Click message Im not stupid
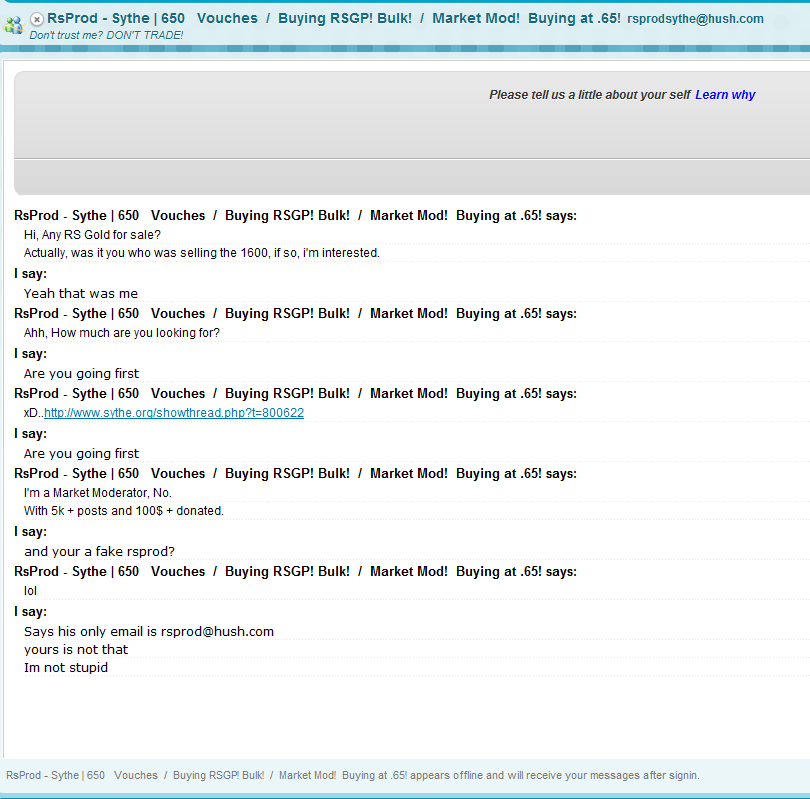The width and height of the screenshot is (810, 799). point(66,668)
